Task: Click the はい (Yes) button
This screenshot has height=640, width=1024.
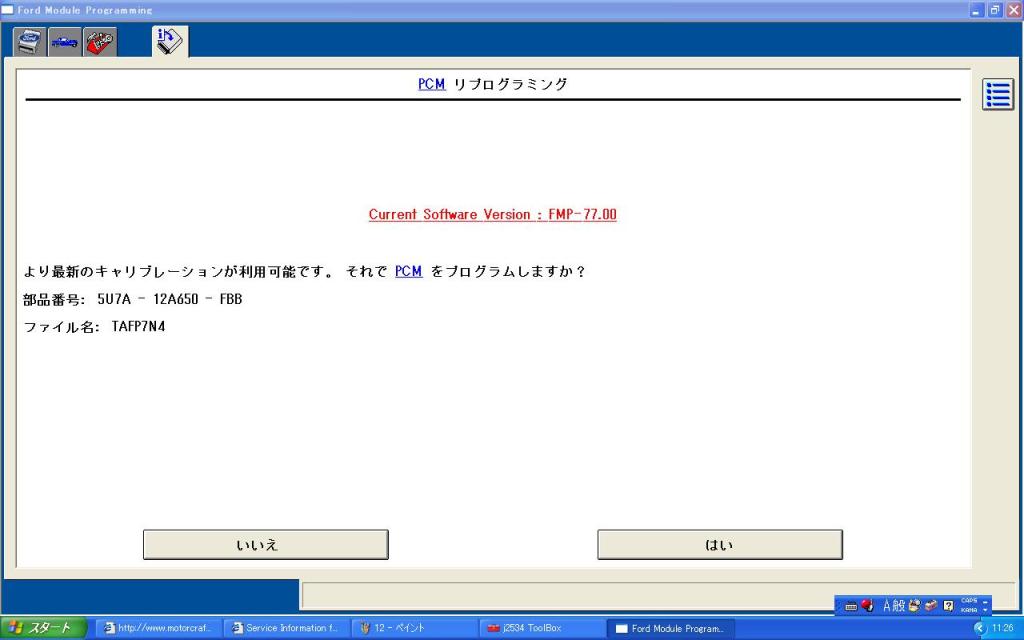Action: [x=720, y=545]
